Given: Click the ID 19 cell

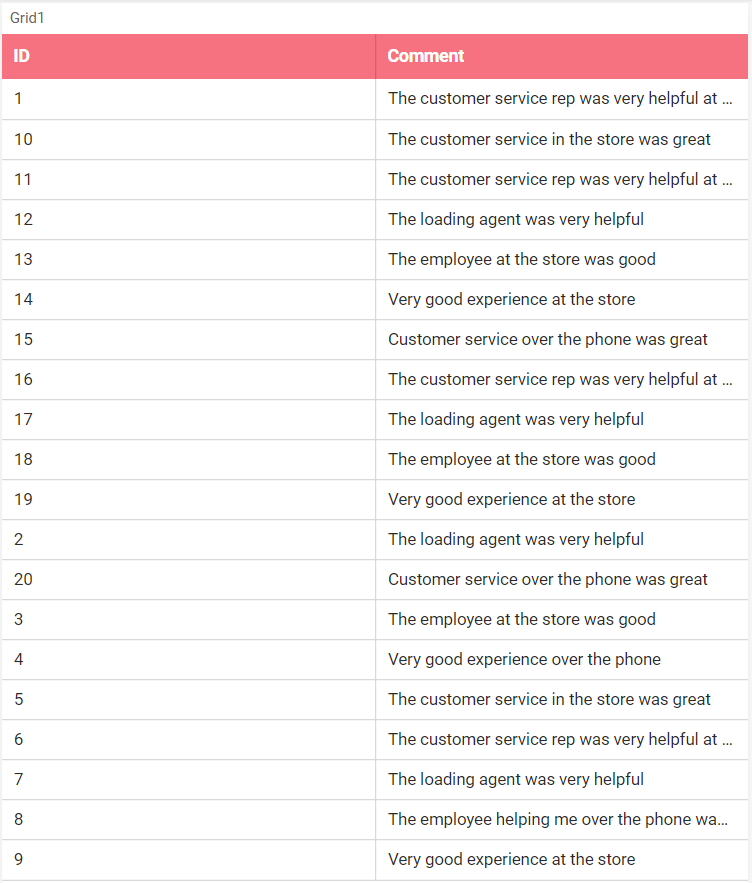Looking at the screenshot, I should (189, 500).
